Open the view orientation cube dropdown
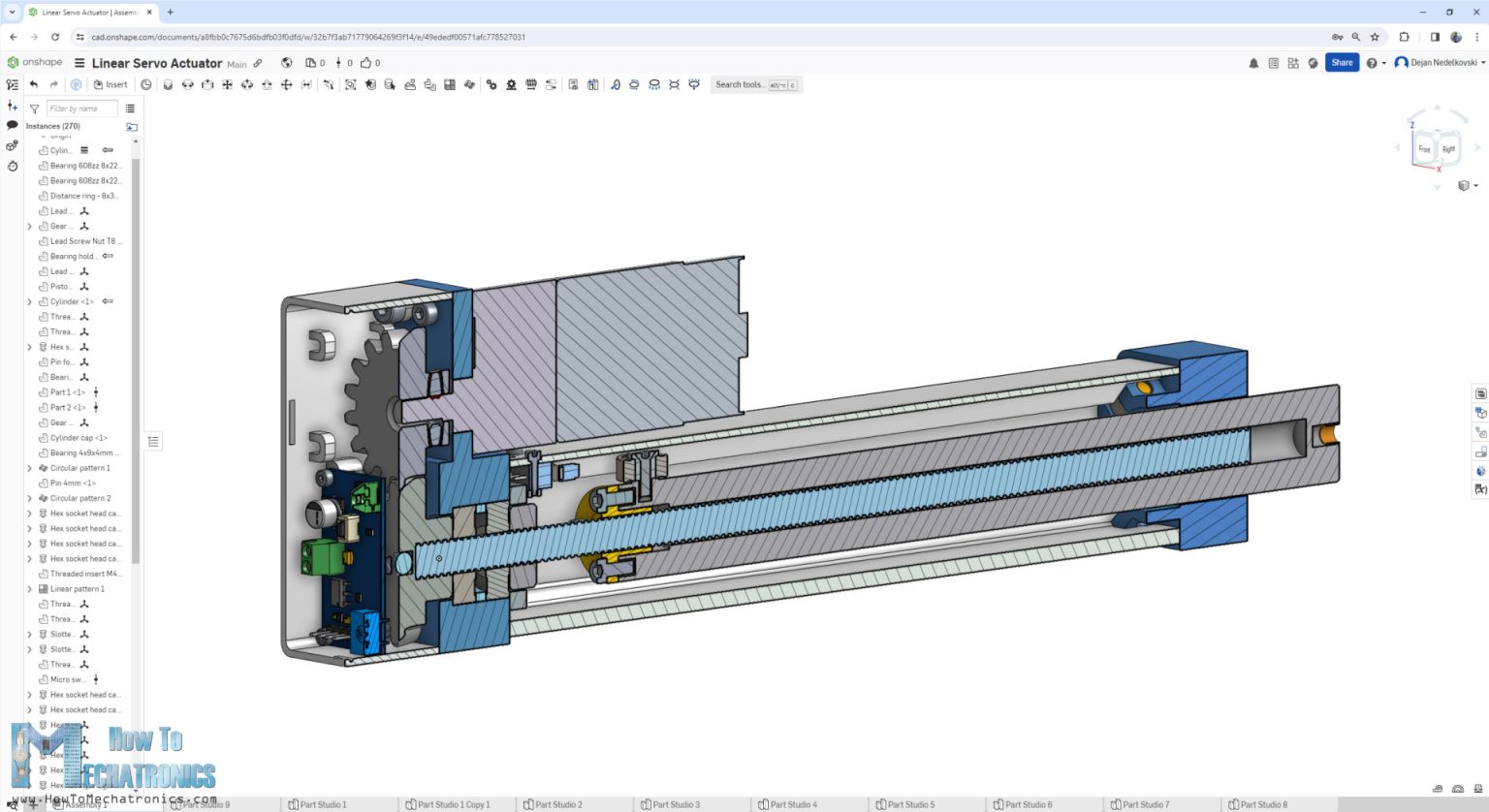The height and width of the screenshot is (812, 1489). [x=1475, y=185]
